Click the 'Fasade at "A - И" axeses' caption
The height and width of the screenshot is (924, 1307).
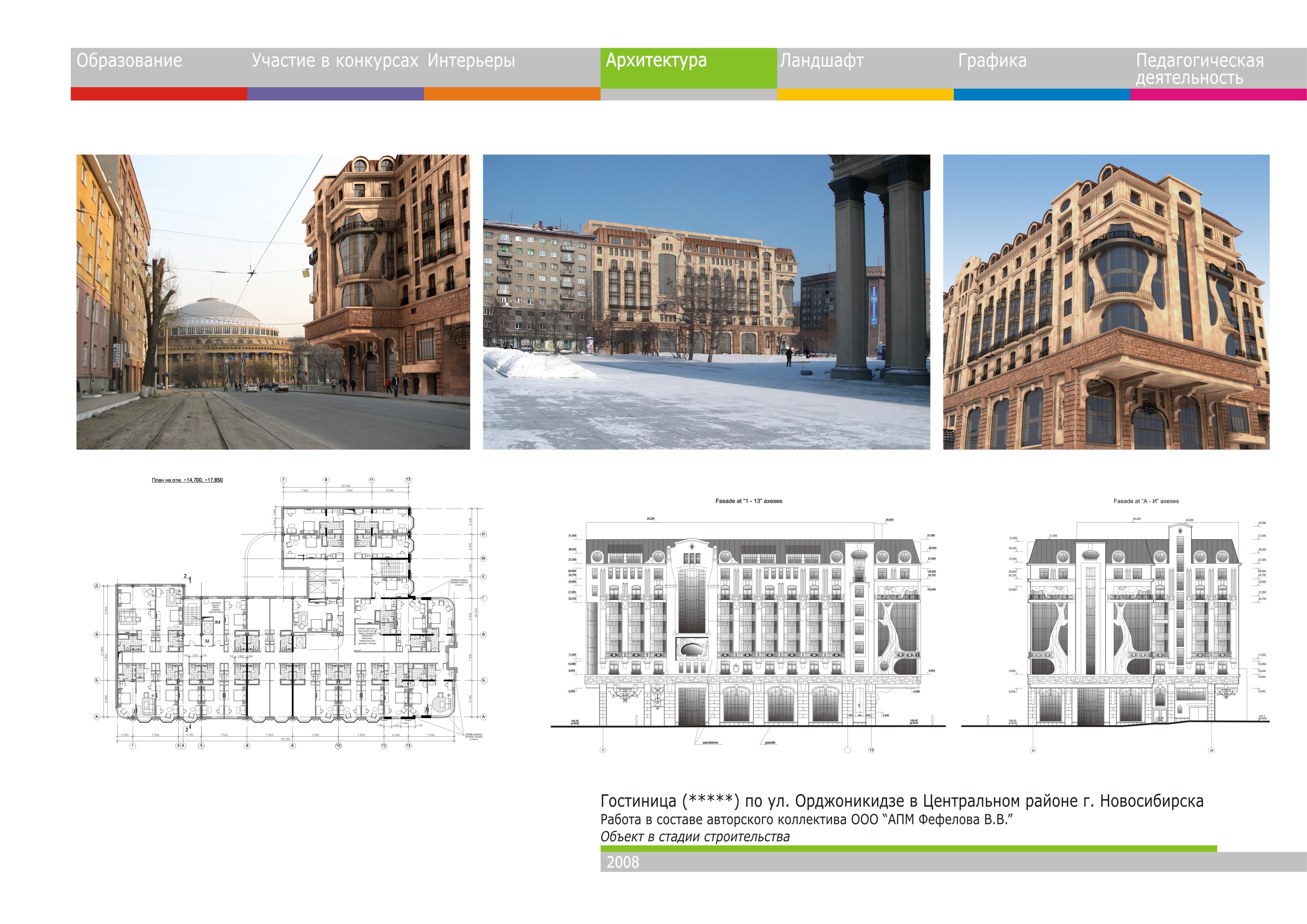coord(1146,501)
